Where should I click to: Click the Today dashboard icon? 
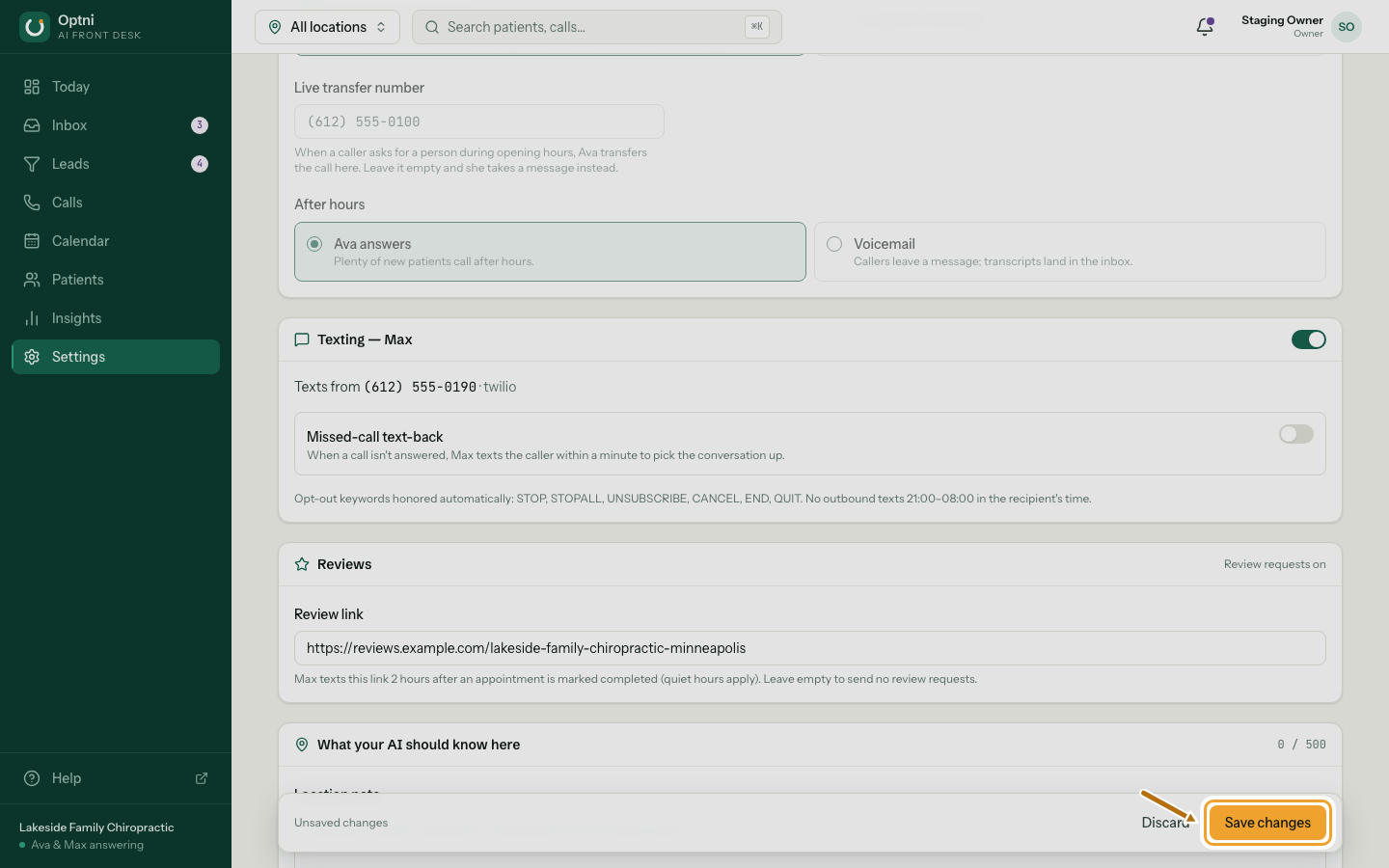tap(32, 87)
